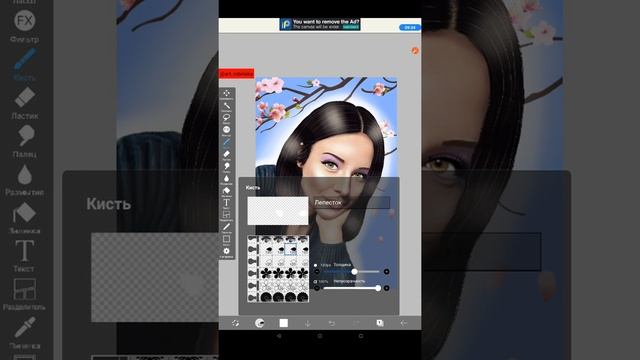The height and width of the screenshot is (360, 640).
Task: Tap the Android recent apps button
Action: pyautogui.click(x=361, y=336)
